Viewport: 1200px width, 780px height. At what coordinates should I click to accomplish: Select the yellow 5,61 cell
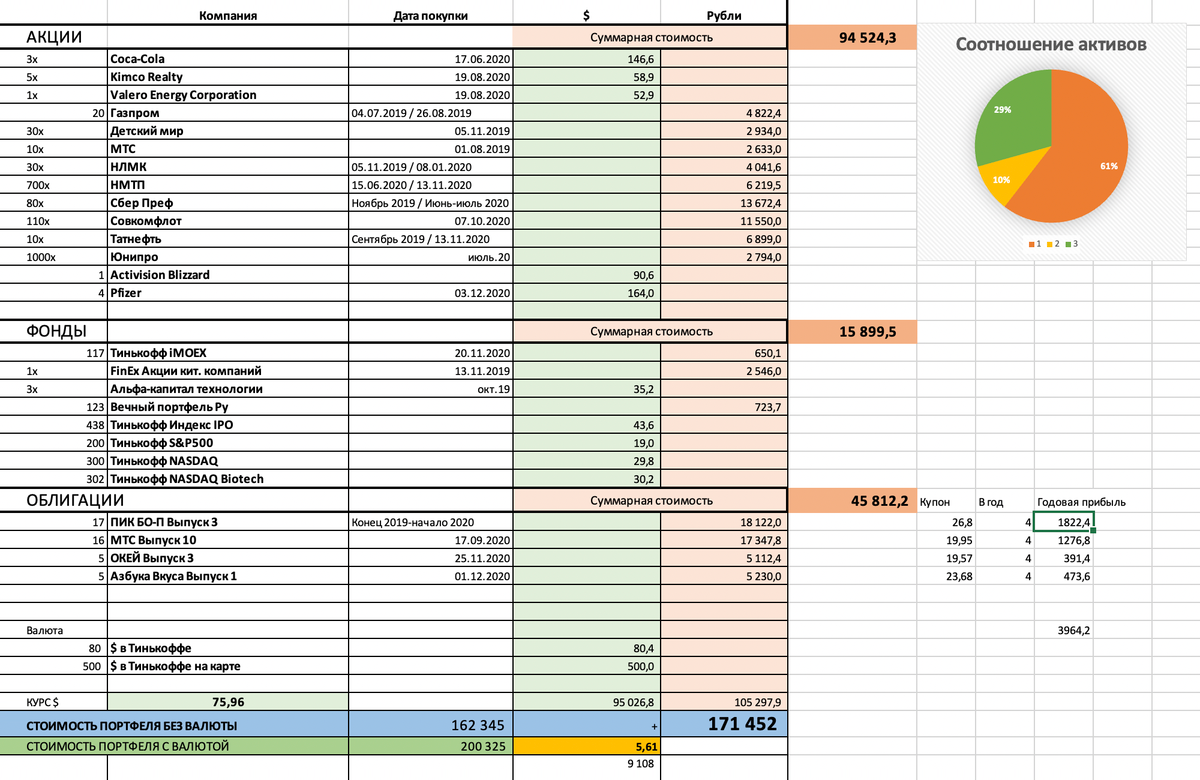[x=587, y=746]
